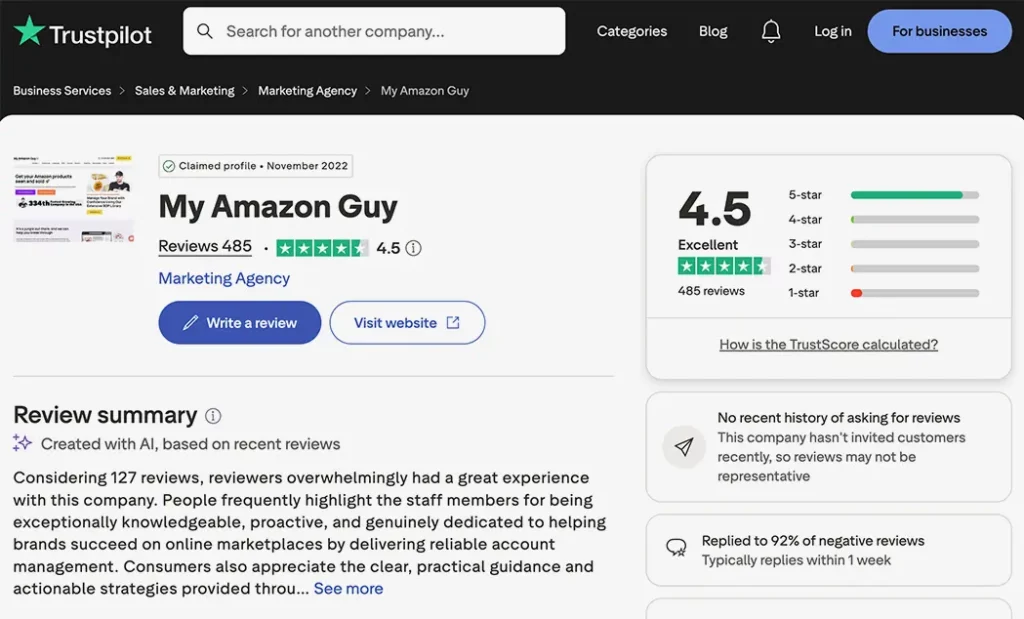Click the For businesses button

(939, 31)
